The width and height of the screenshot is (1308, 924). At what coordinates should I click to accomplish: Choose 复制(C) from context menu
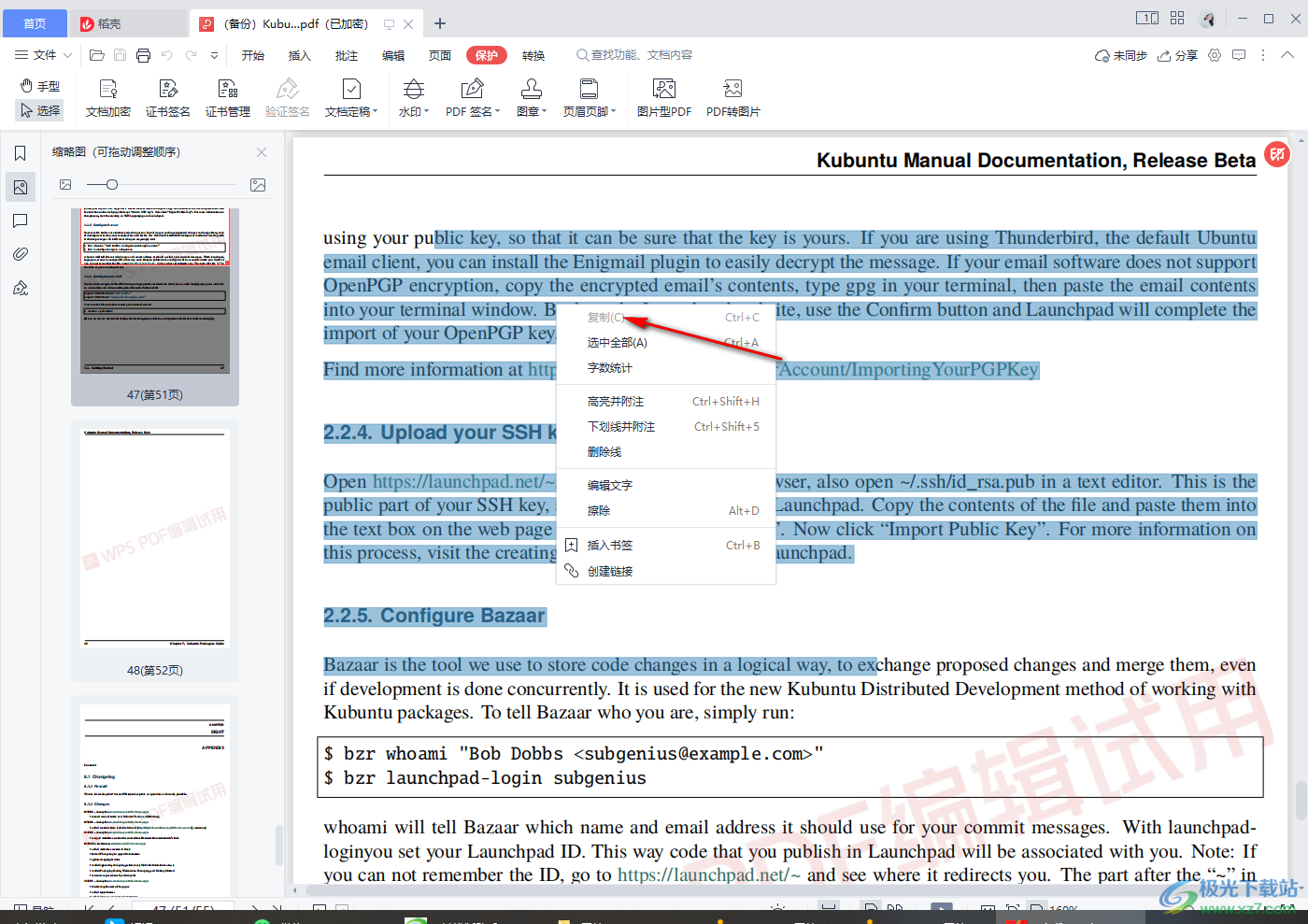(666, 318)
